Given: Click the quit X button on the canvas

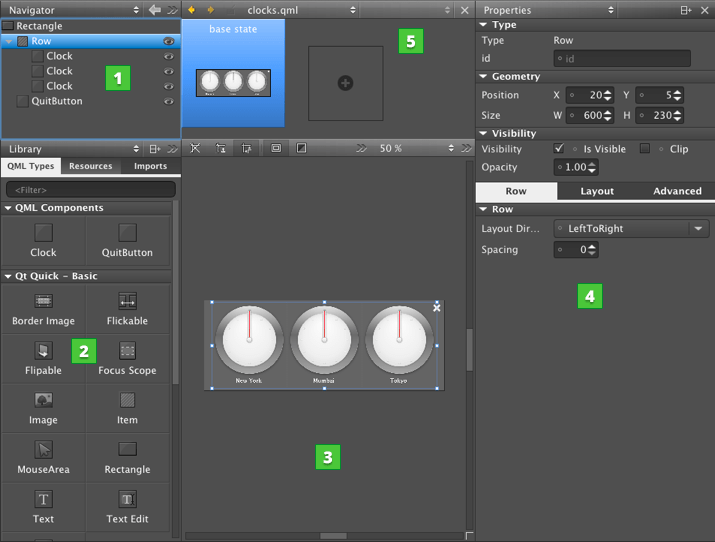Looking at the screenshot, I should (x=436, y=308).
